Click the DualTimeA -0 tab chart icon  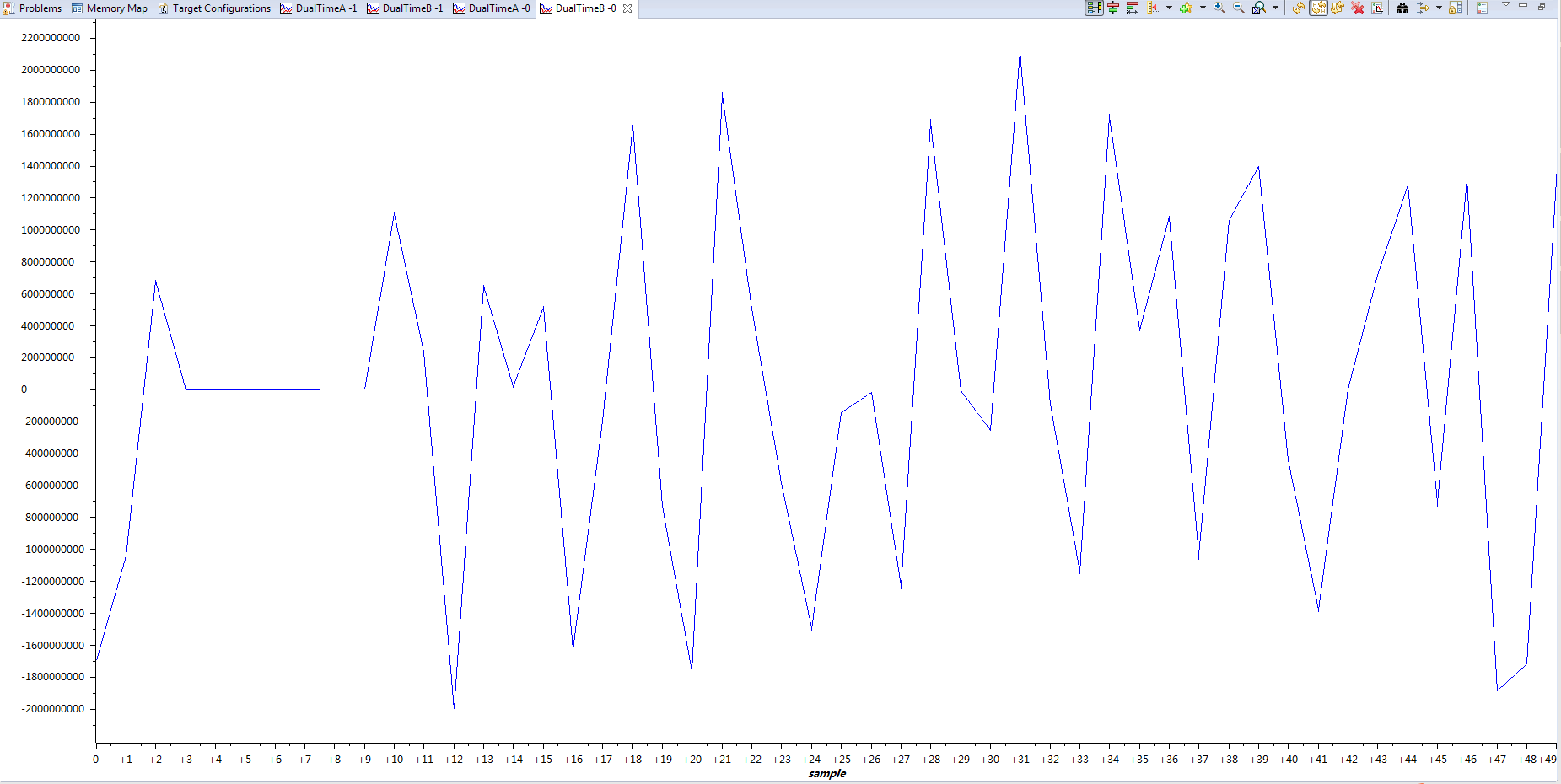[459, 8]
